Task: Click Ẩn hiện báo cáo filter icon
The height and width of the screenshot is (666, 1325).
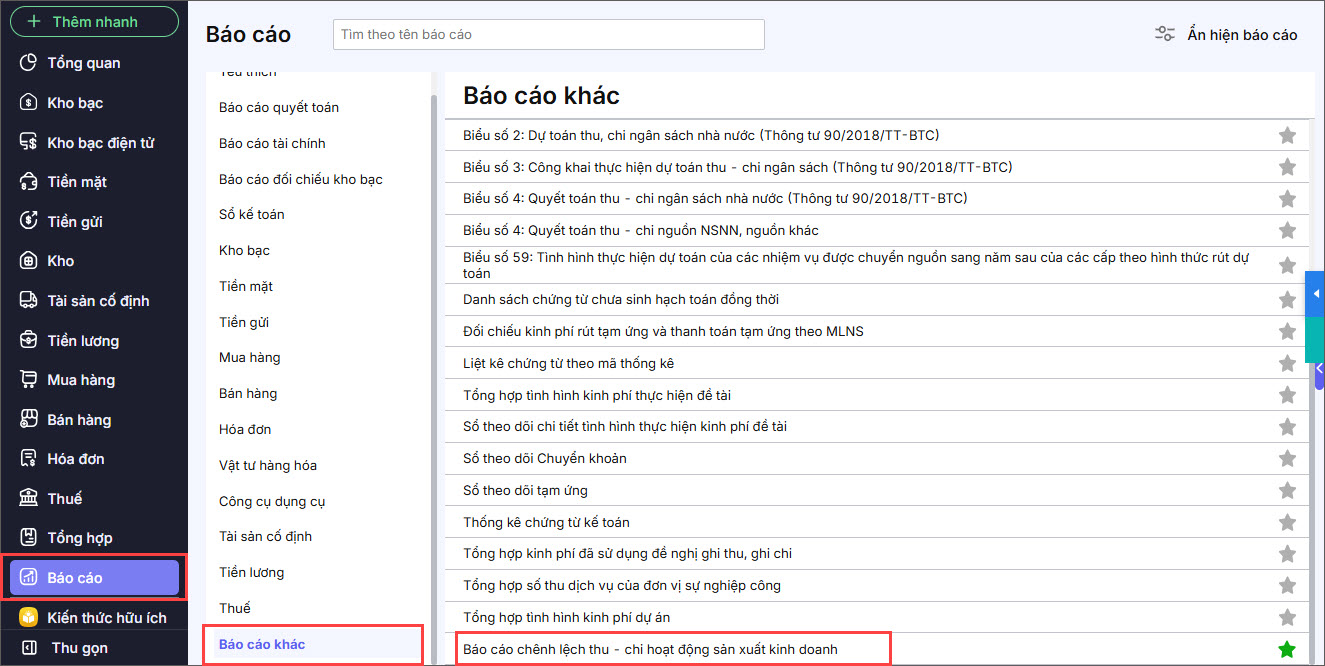Action: (1165, 34)
